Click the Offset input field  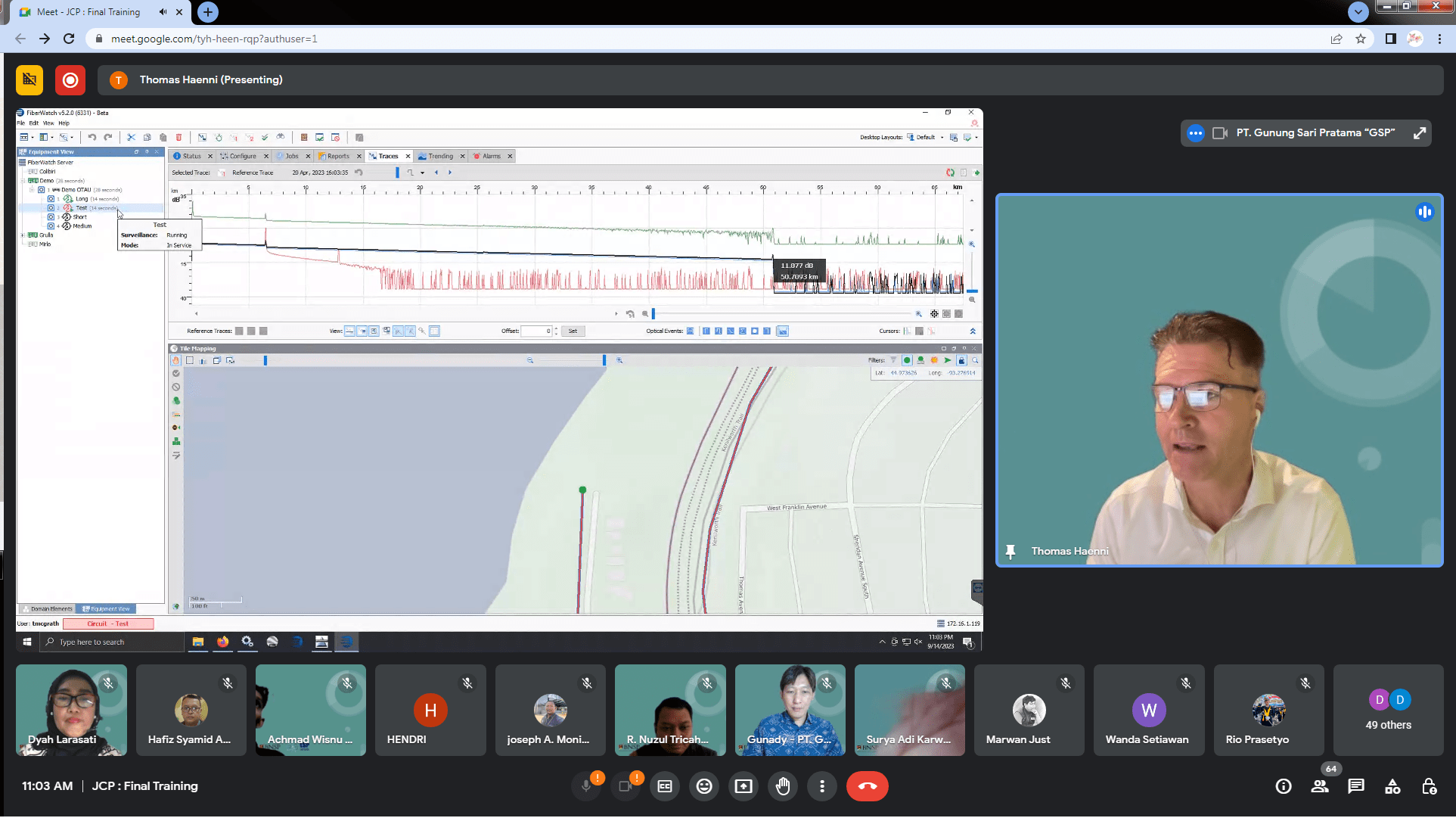tap(536, 331)
